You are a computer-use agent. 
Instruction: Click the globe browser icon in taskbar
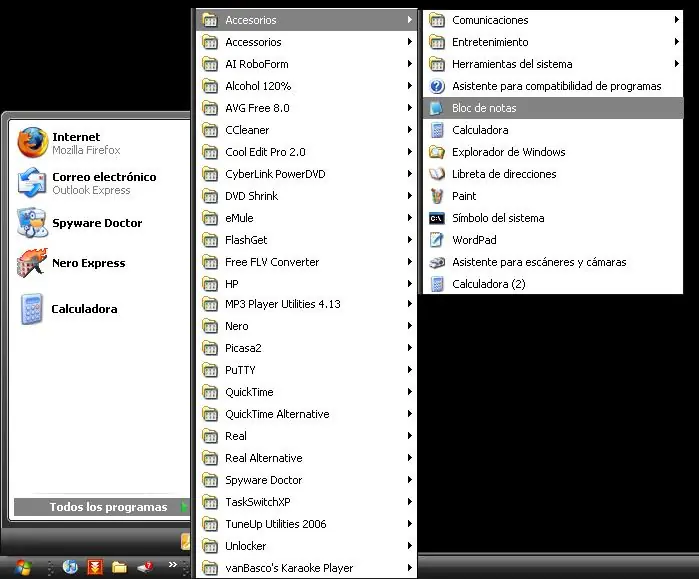point(70,567)
